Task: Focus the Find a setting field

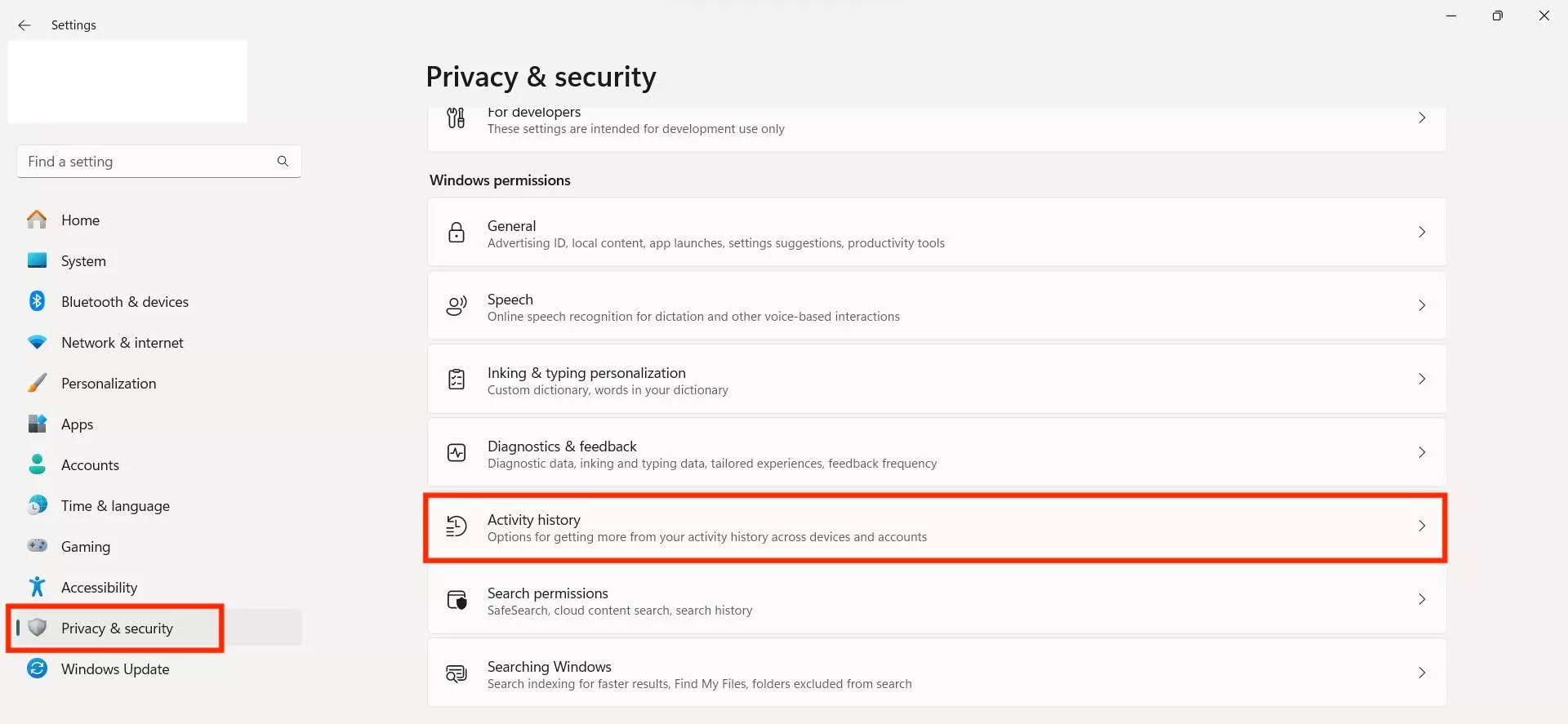Action: pos(147,162)
